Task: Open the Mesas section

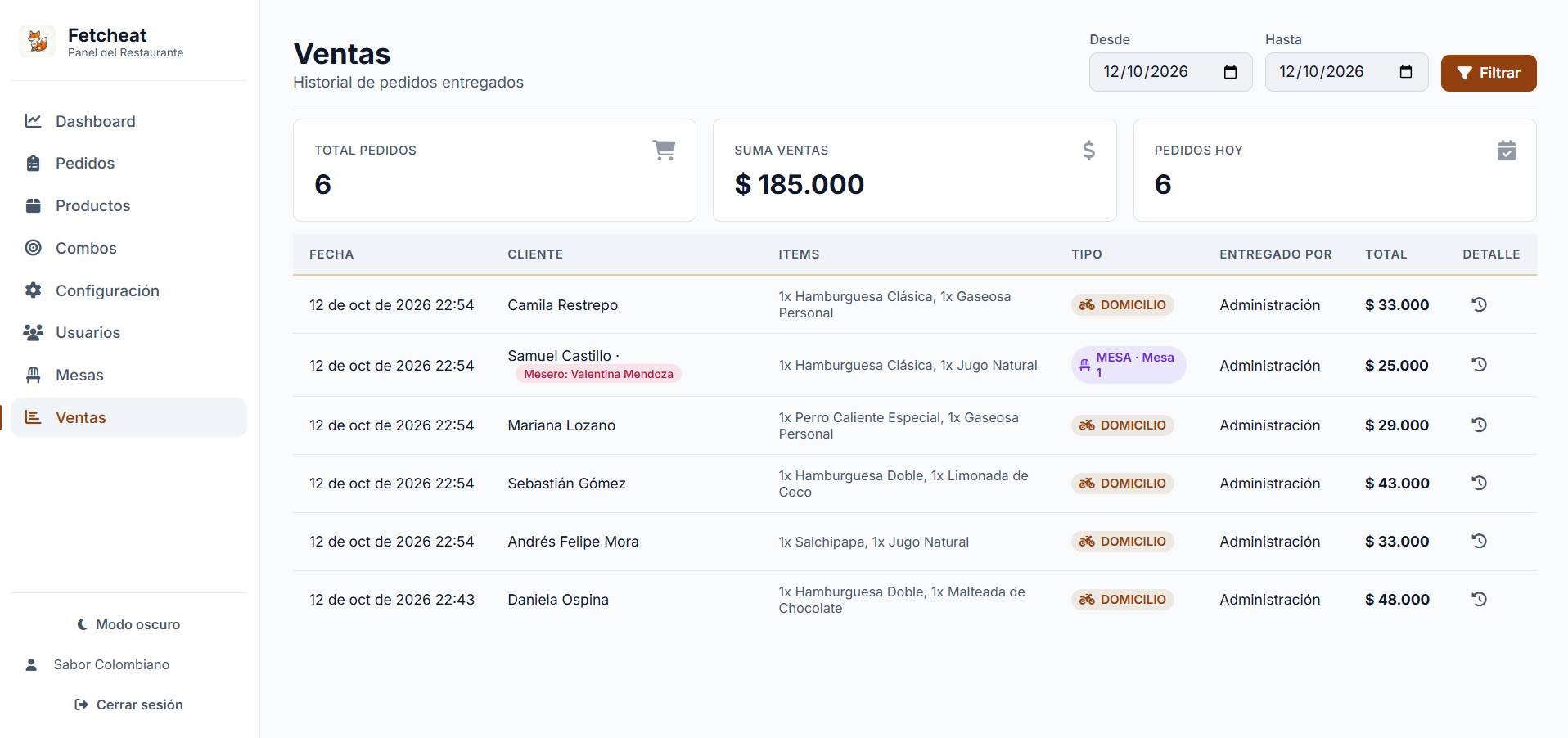Action: coord(128,375)
